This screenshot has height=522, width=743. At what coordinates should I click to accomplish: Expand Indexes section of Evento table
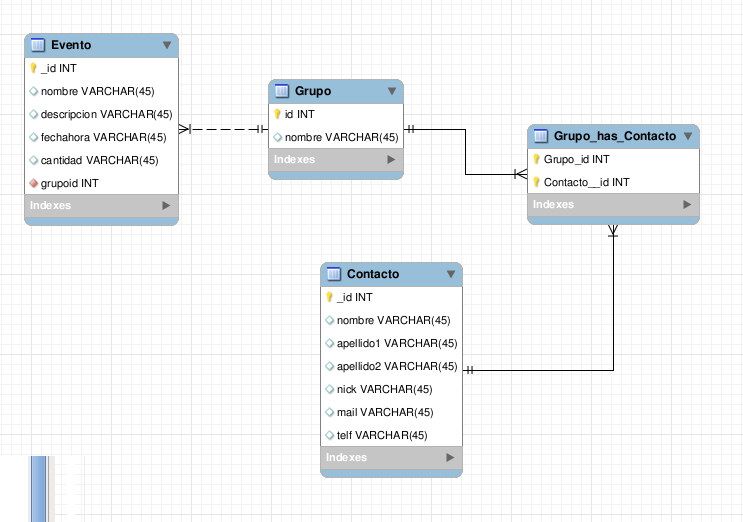click(x=166, y=205)
